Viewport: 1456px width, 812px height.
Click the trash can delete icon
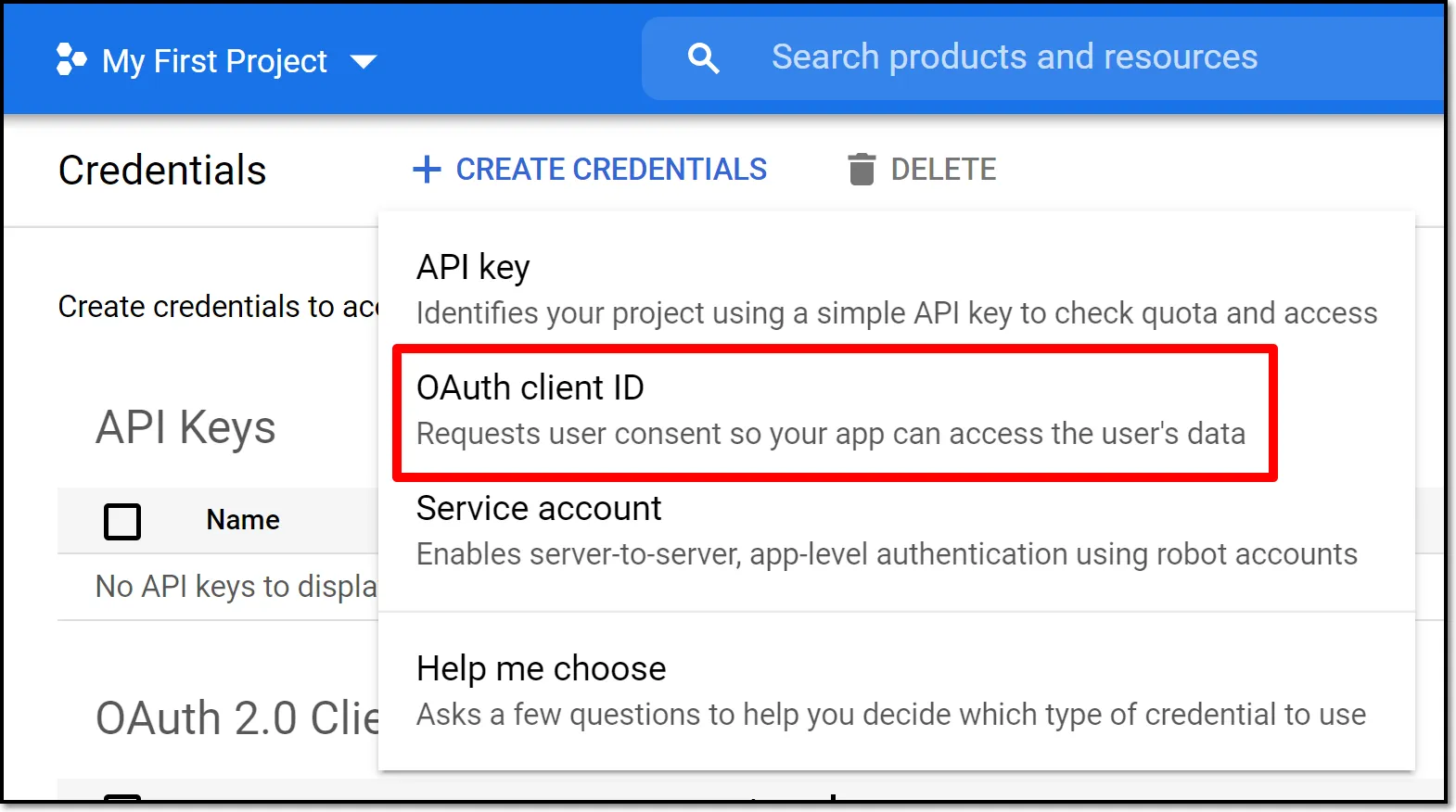[862, 170]
